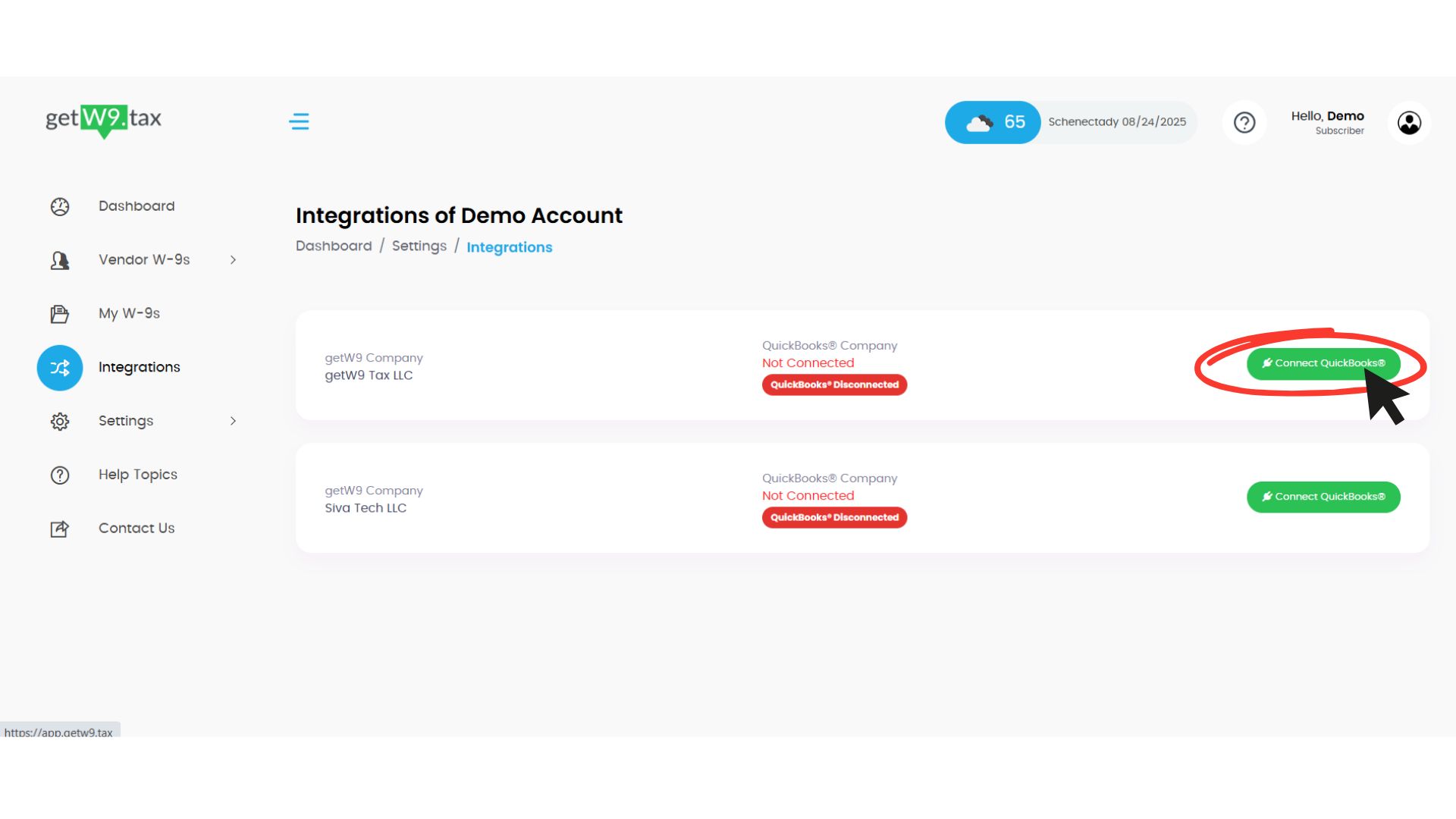The image size is (1456, 819).
Task: Go to Dashboard breadcrumb link
Action: tap(334, 246)
